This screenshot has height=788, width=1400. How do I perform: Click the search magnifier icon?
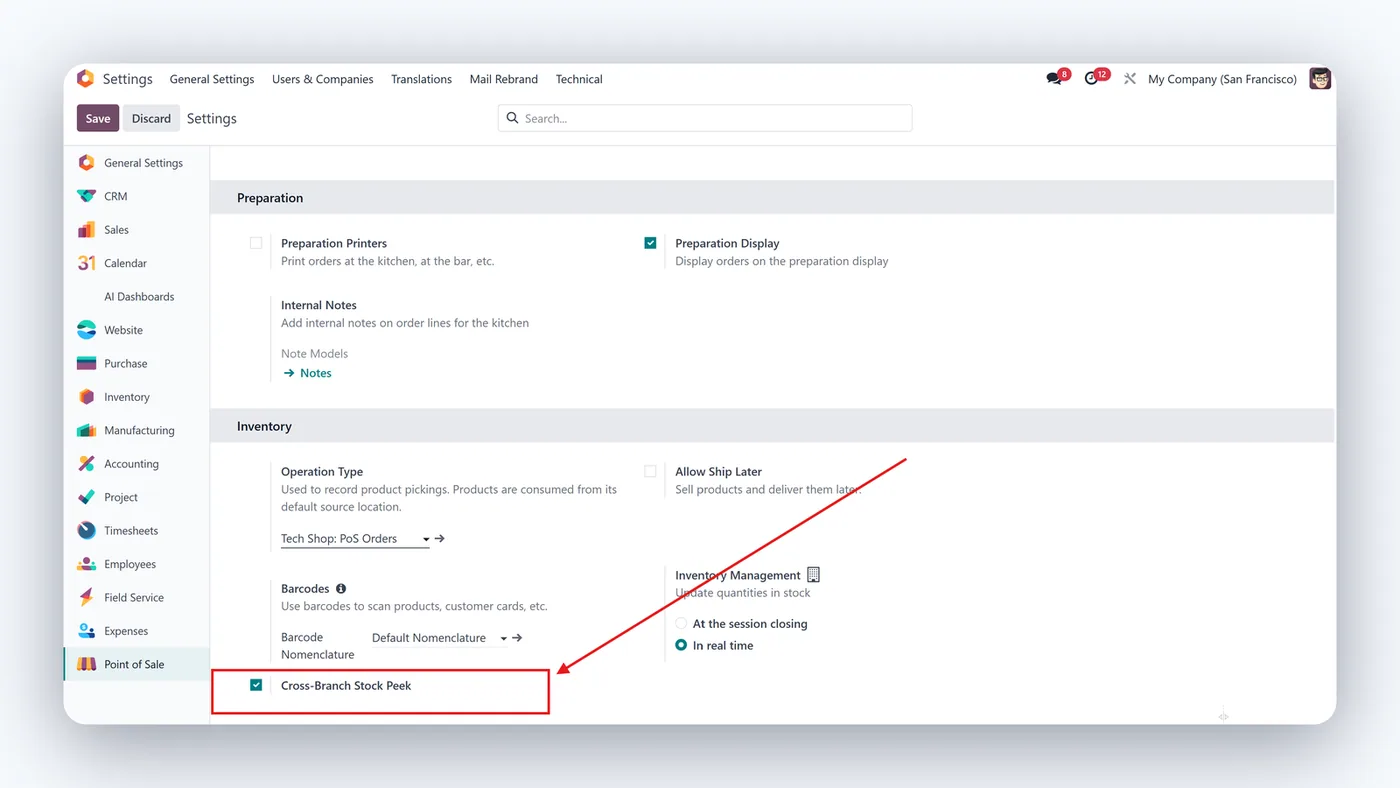point(513,118)
